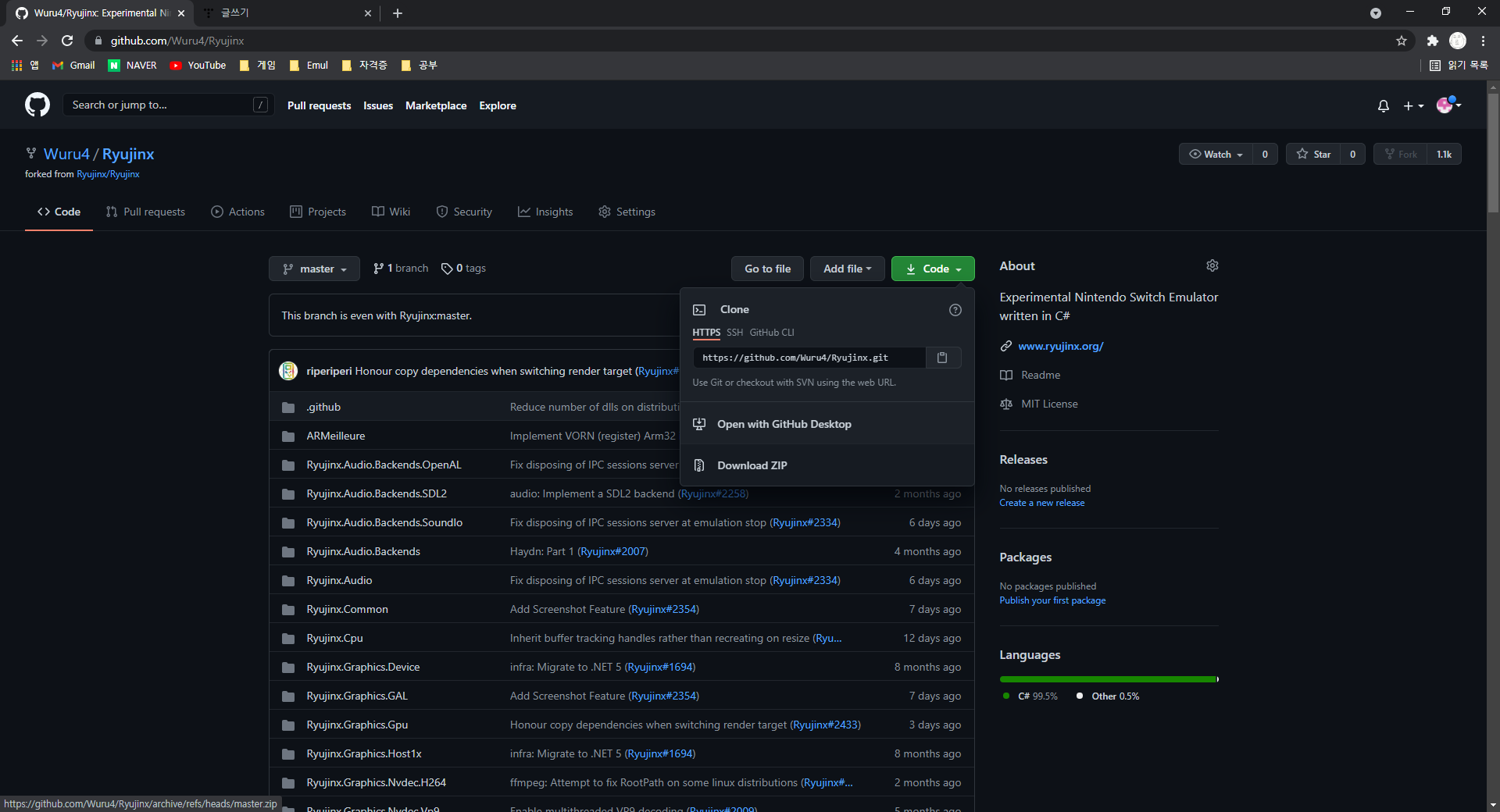Open the repository Pull requests tab

click(x=145, y=212)
